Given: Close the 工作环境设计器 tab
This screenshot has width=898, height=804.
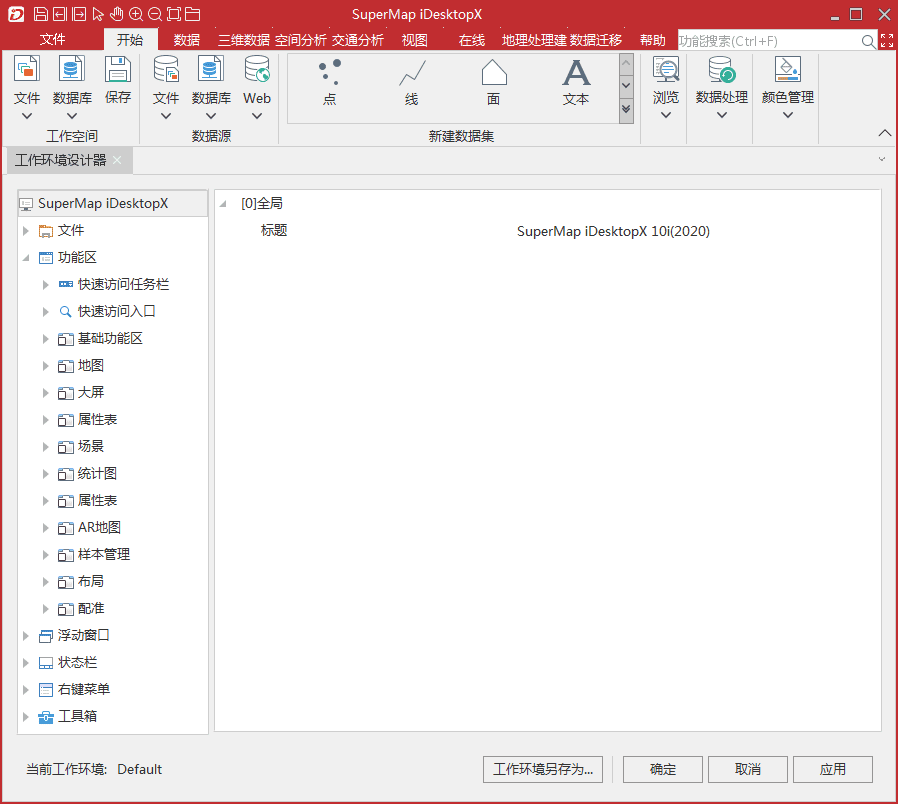Looking at the screenshot, I should [117, 160].
